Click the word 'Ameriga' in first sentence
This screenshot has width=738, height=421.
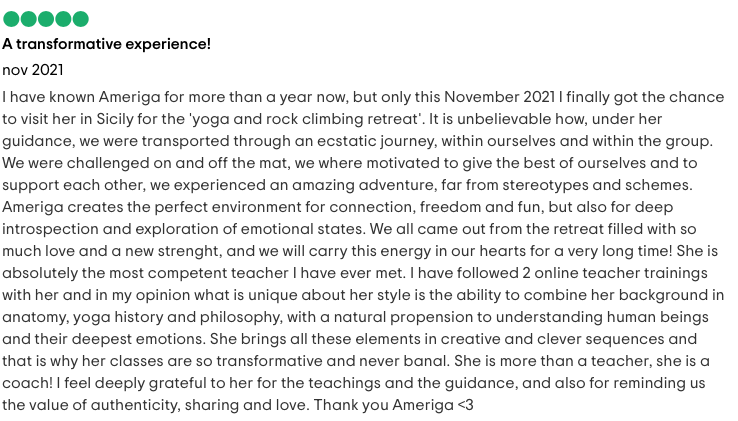coord(129,97)
